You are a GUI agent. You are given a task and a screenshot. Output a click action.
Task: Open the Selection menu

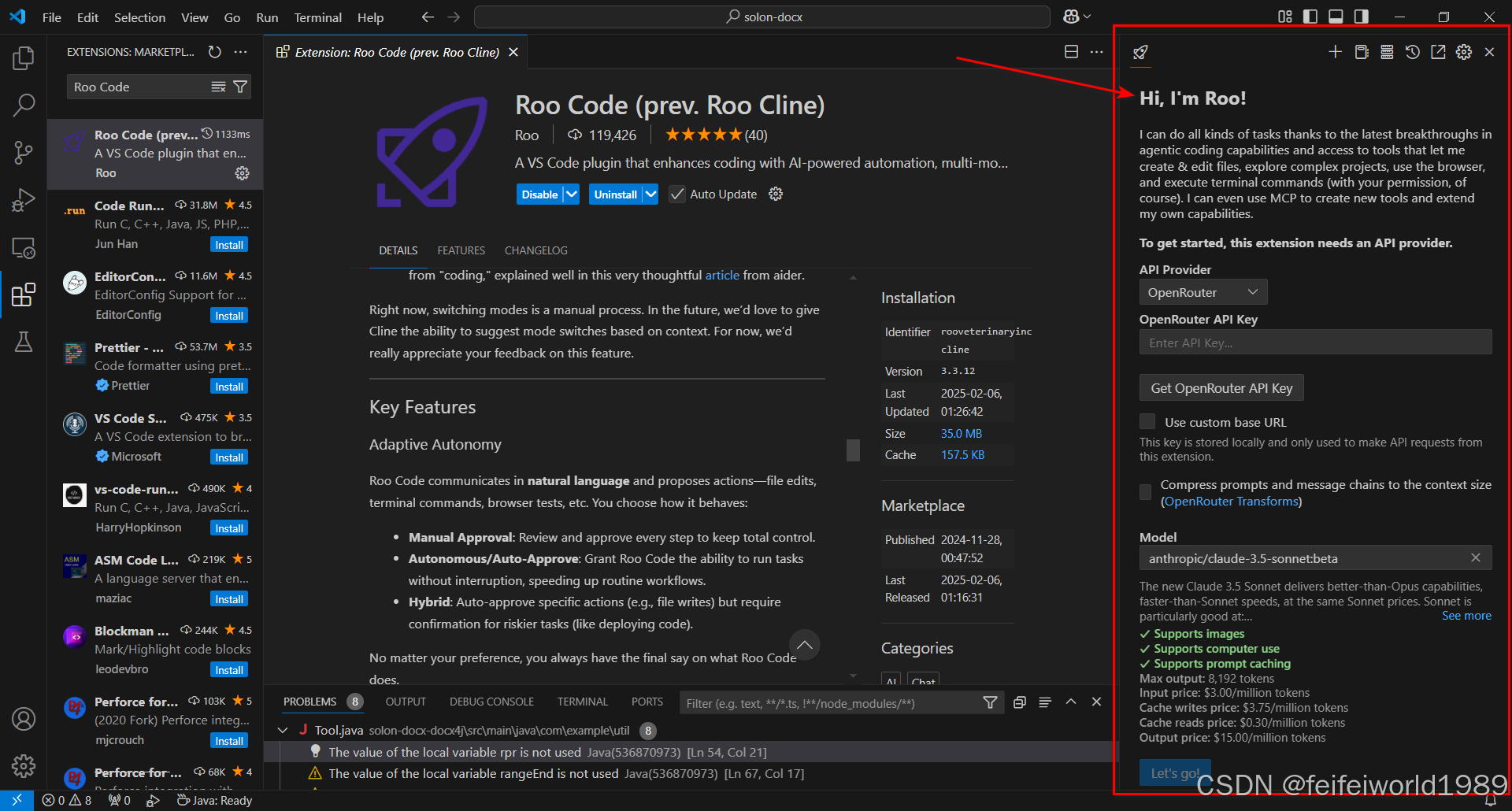click(139, 17)
